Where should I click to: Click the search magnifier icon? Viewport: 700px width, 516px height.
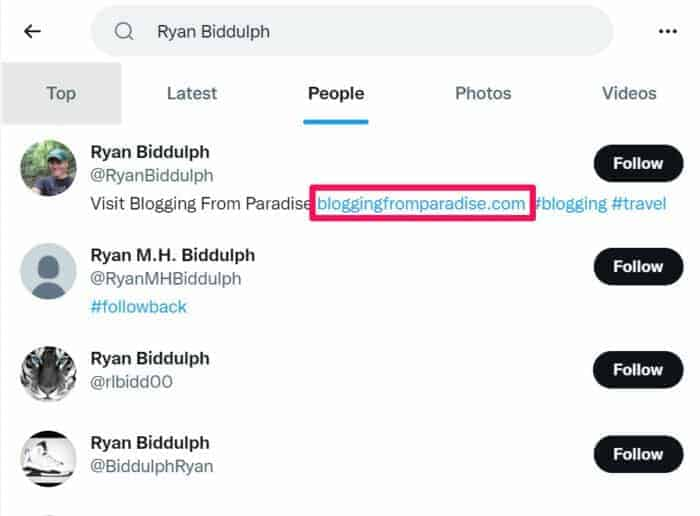[124, 31]
